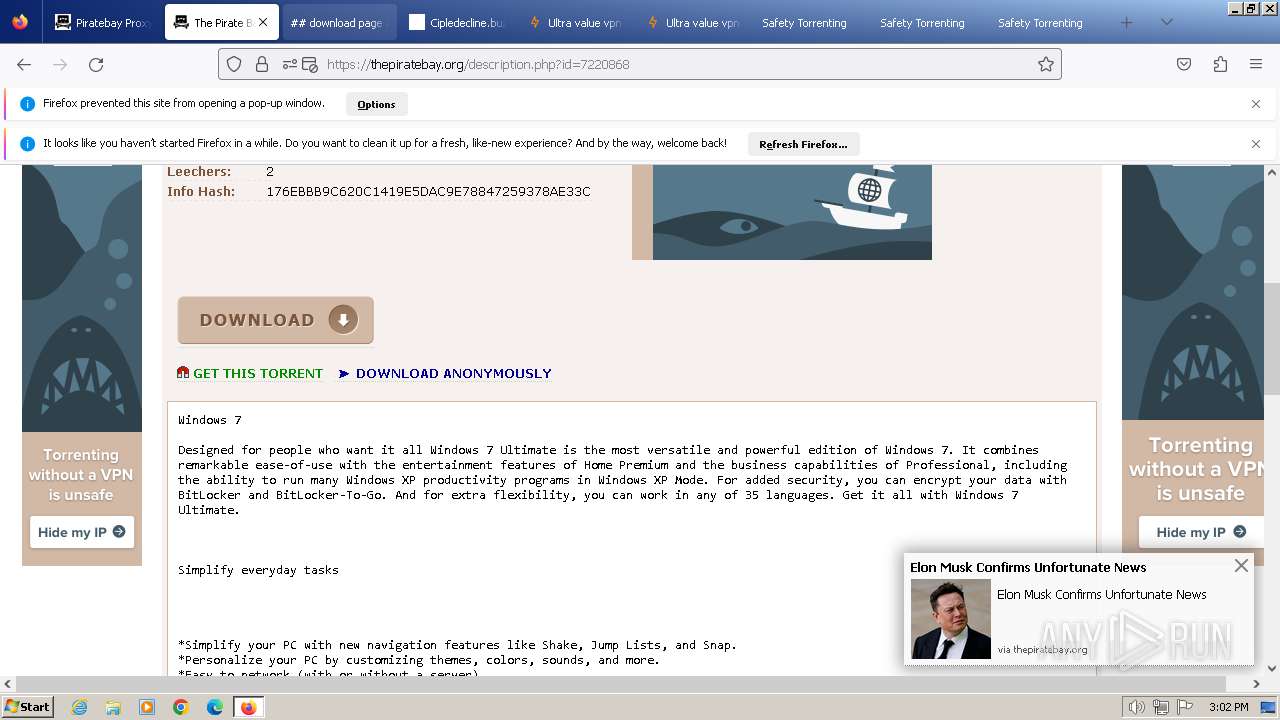The height and width of the screenshot is (720, 1280).
Task: Click the large DOWNLOAD button
Action: tap(276, 320)
